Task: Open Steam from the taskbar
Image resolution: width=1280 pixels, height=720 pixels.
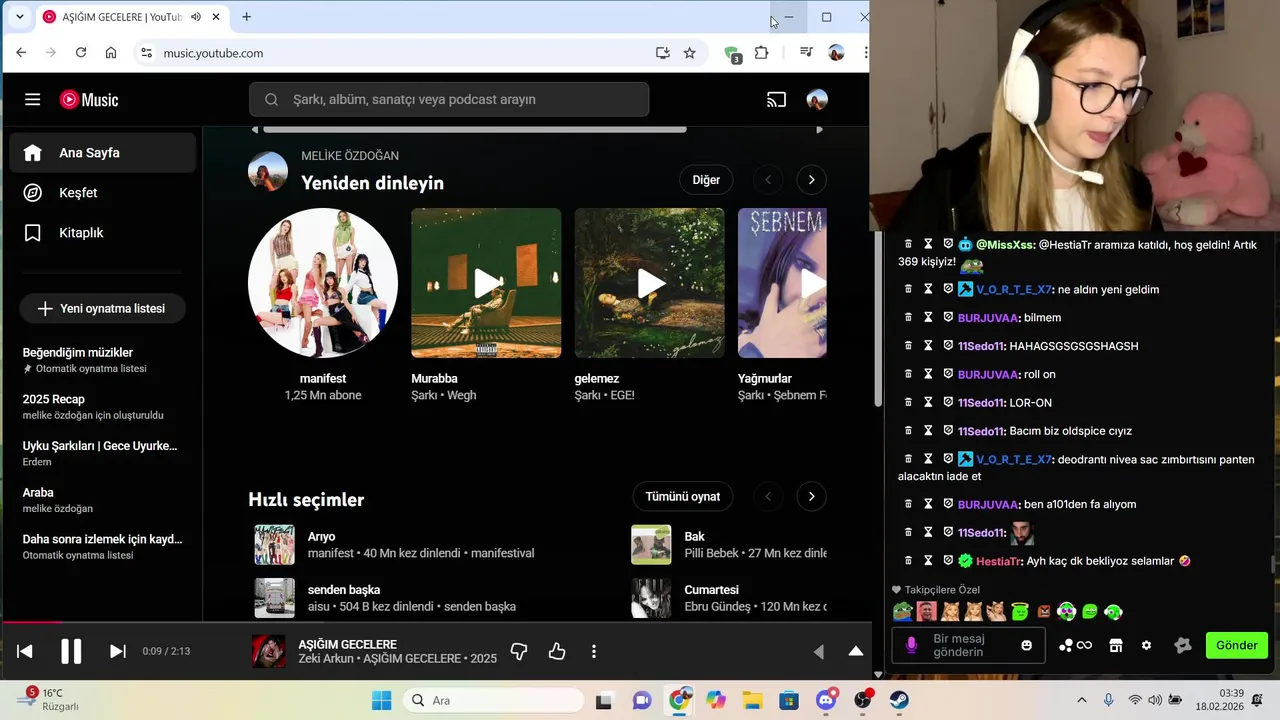Action: [x=899, y=701]
